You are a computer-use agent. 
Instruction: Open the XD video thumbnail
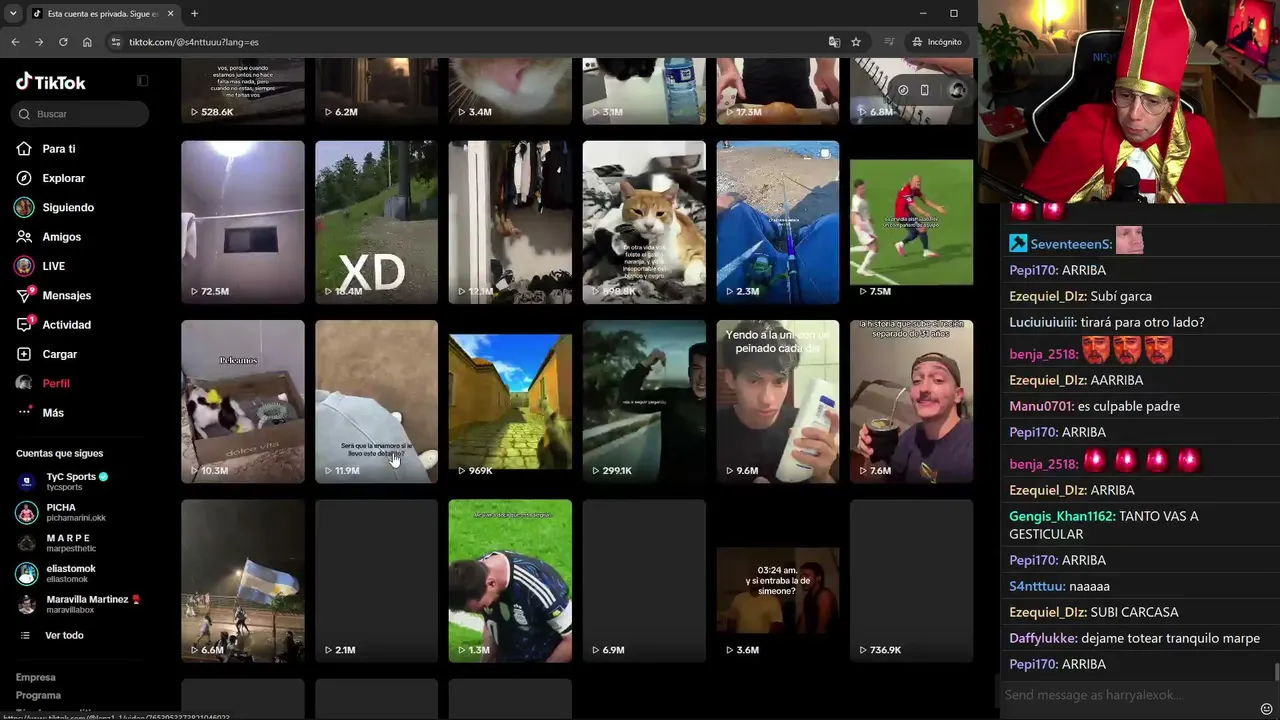point(376,222)
